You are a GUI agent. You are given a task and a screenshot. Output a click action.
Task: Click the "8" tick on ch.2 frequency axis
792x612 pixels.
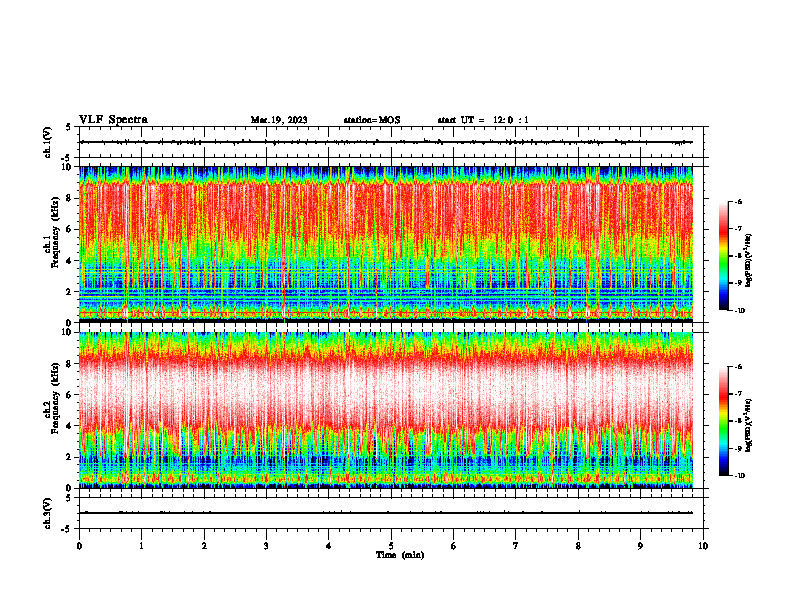coord(70,364)
